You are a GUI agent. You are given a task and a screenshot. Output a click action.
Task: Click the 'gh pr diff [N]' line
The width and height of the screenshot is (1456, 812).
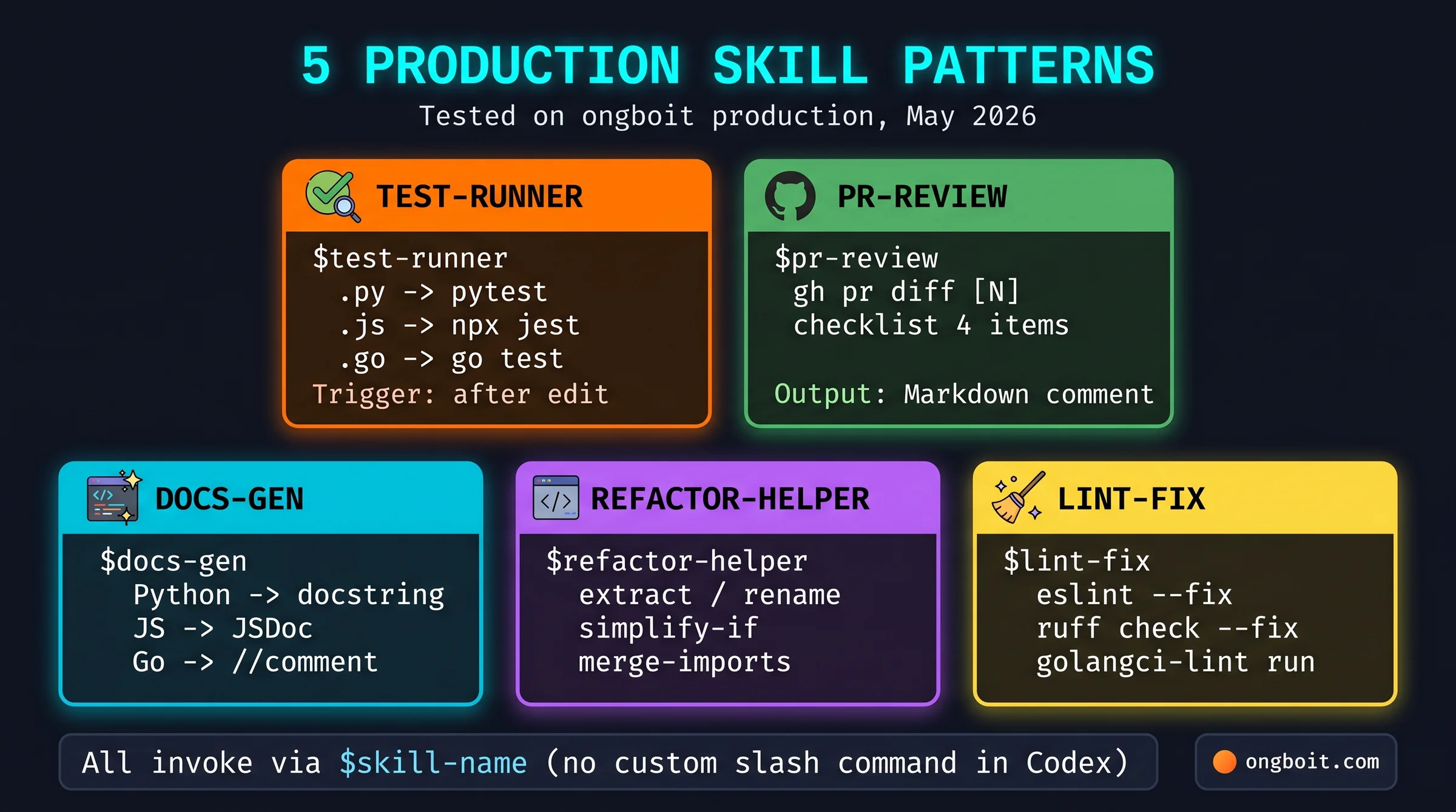[906, 292]
